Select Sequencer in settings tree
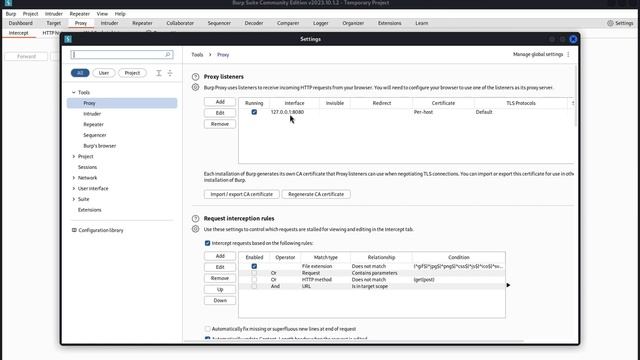This screenshot has width=640, height=360. point(95,135)
